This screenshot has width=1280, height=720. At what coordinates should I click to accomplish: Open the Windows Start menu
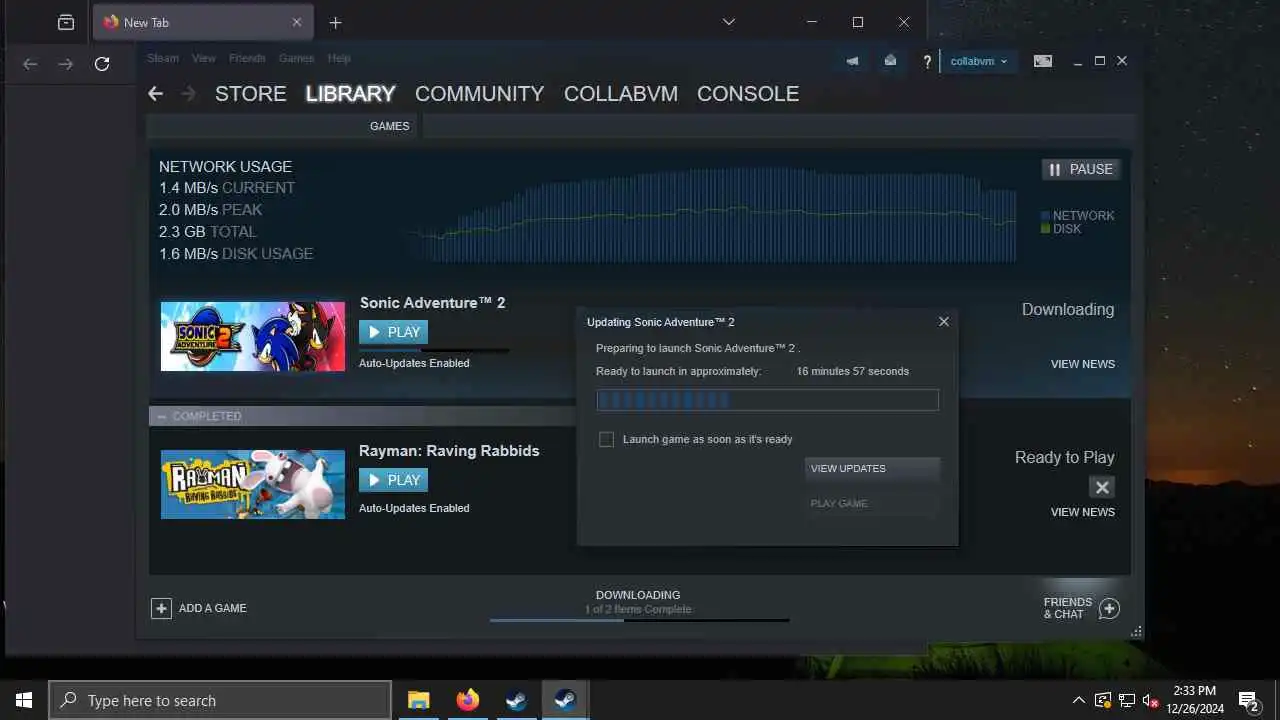(24, 700)
